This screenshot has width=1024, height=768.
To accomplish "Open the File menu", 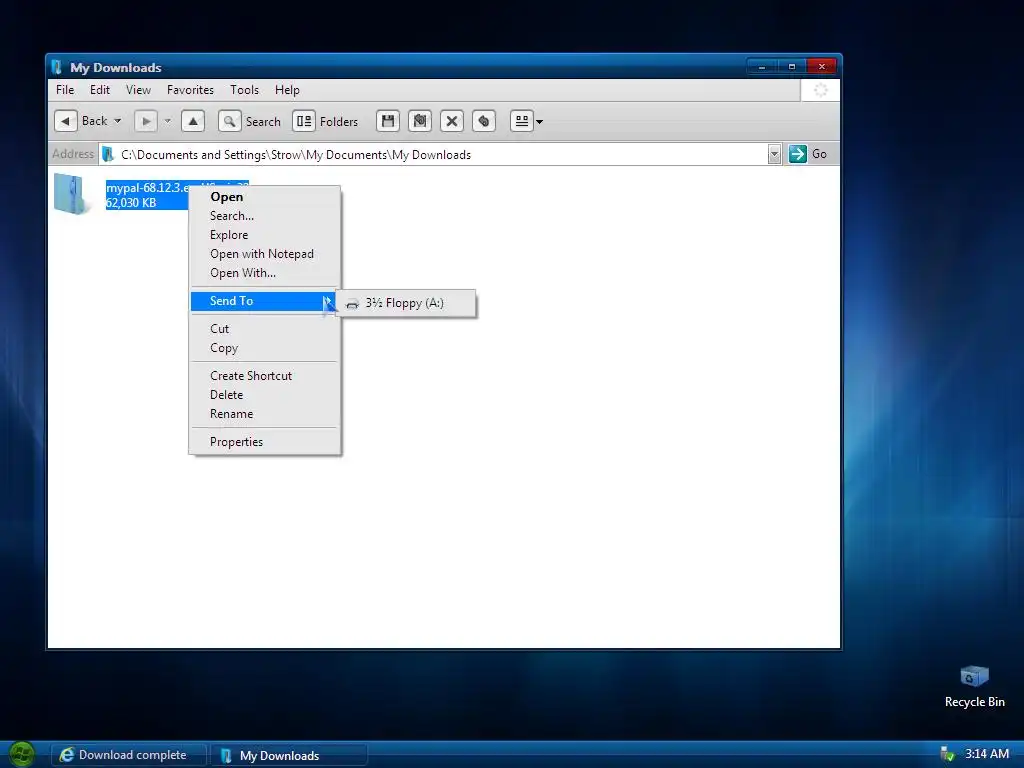I will coord(65,90).
